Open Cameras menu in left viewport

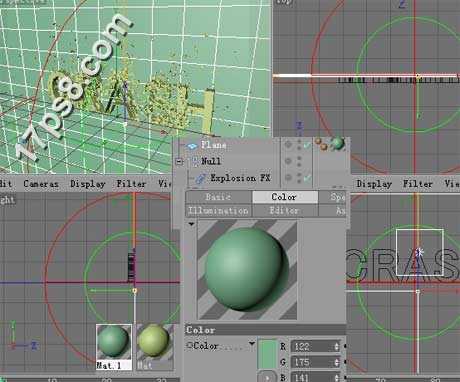coord(41,184)
